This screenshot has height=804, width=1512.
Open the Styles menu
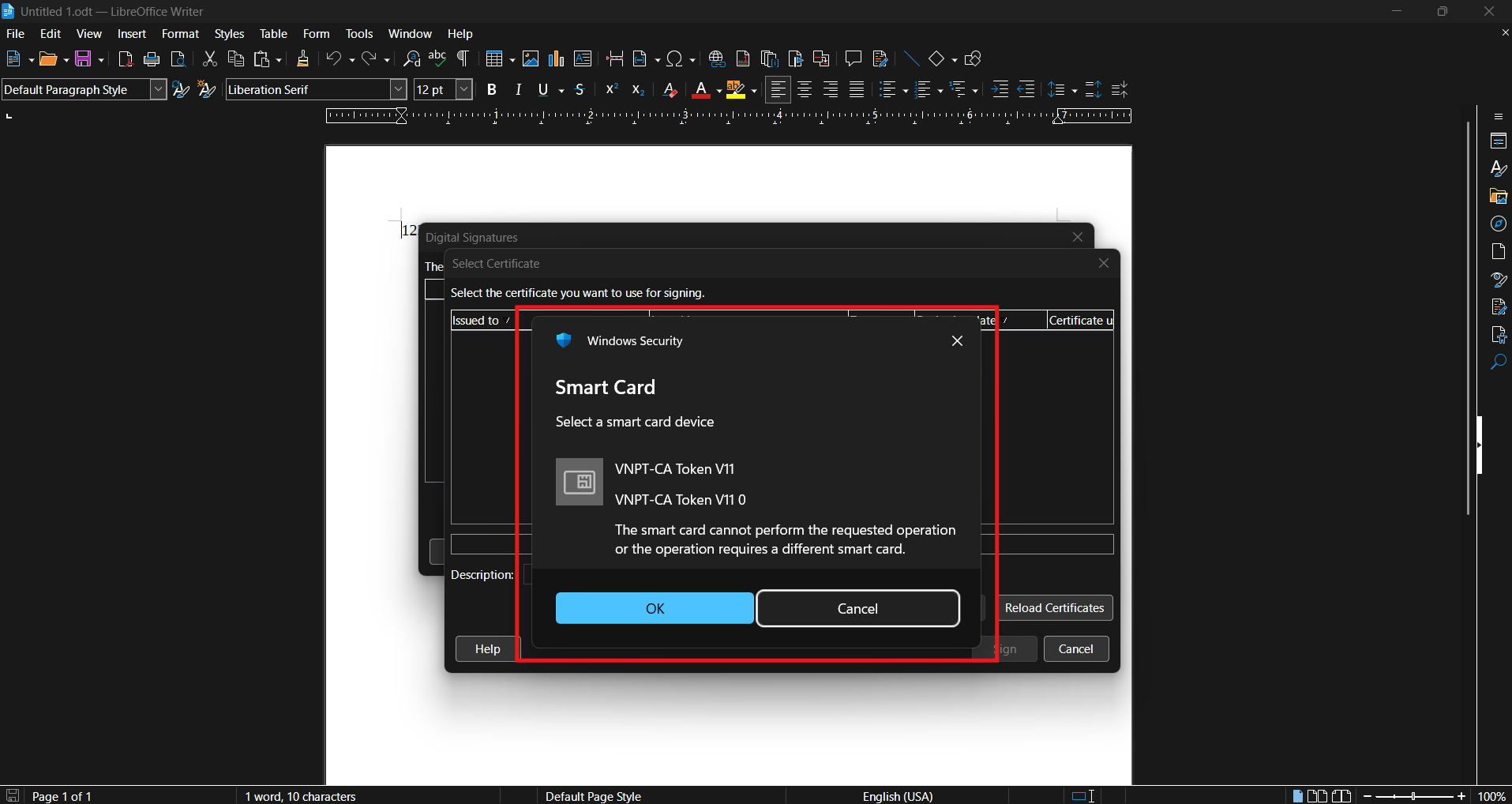click(x=229, y=34)
